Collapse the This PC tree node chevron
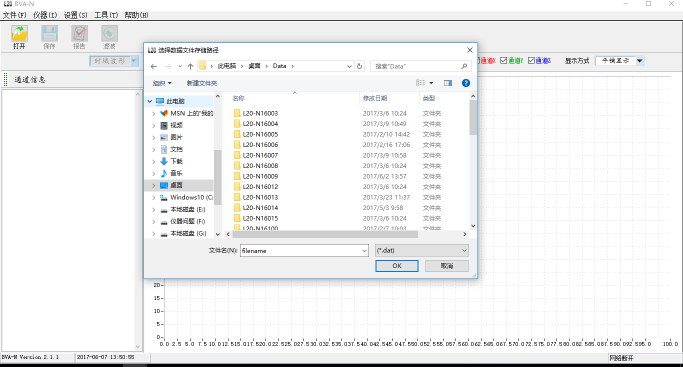 150,101
